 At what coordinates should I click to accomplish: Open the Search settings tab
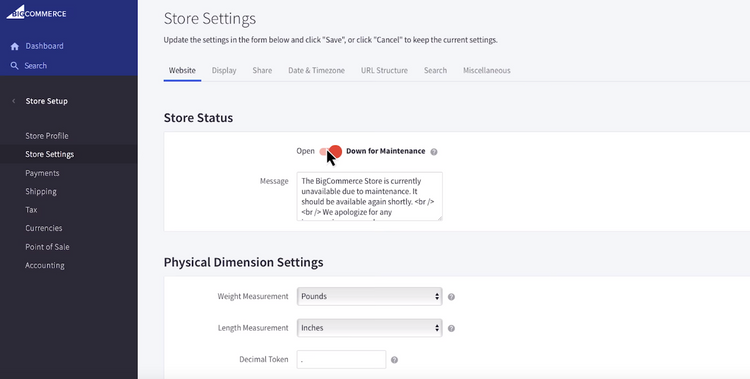pyautogui.click(x=435, y=70)
